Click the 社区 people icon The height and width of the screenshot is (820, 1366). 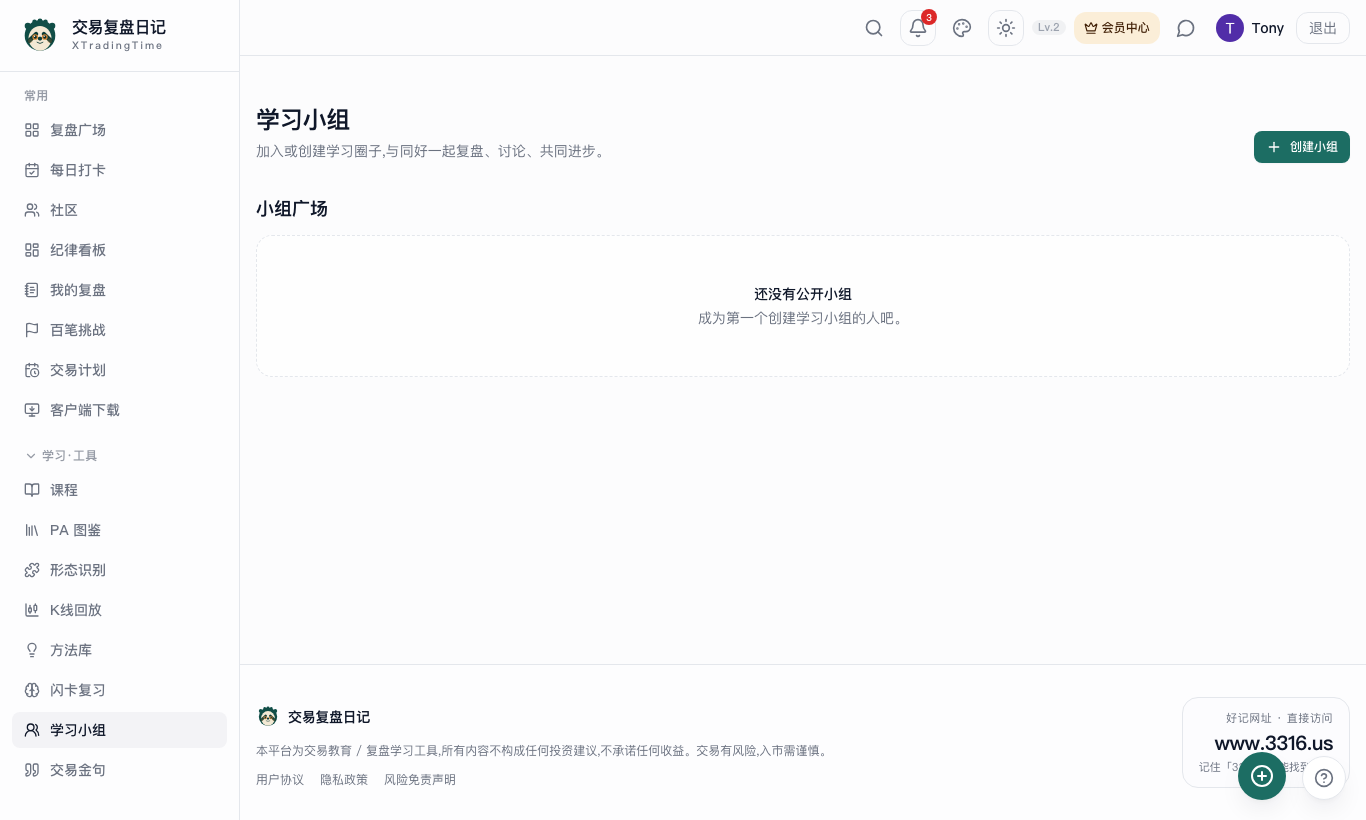click(x=32, y=210)
